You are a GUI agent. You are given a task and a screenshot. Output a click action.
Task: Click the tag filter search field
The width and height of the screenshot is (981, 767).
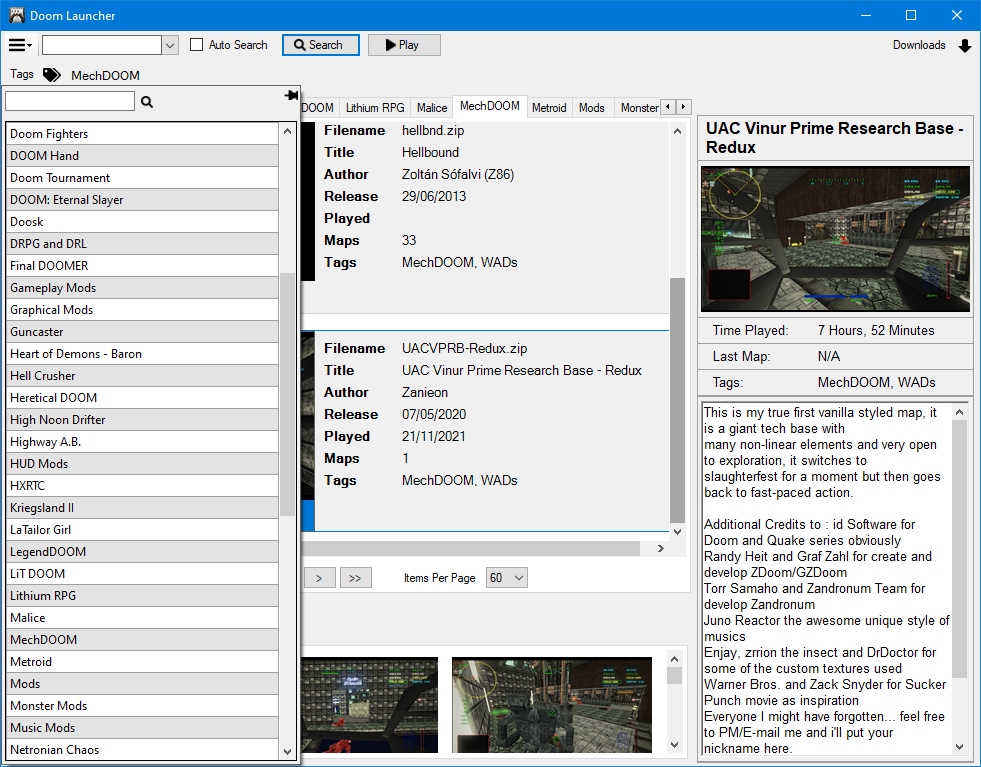(x=70, y=102)
